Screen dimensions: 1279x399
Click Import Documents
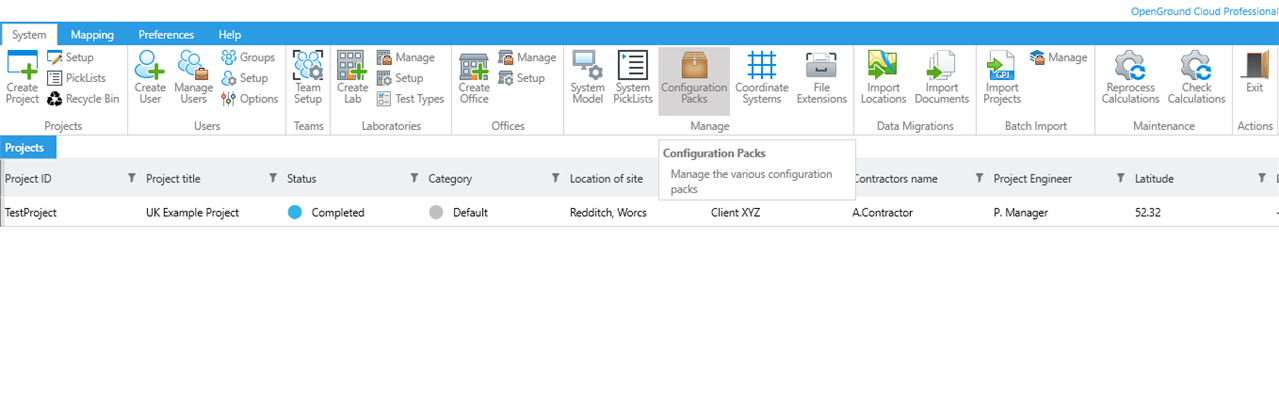pos(942,77)
